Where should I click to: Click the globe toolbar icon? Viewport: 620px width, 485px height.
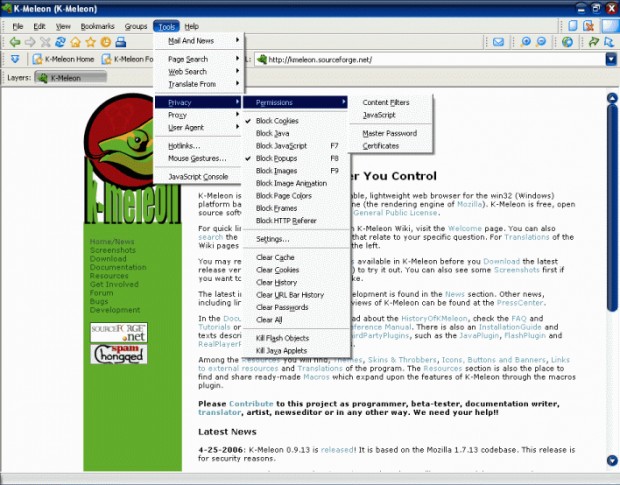click(x=567, y=42)
